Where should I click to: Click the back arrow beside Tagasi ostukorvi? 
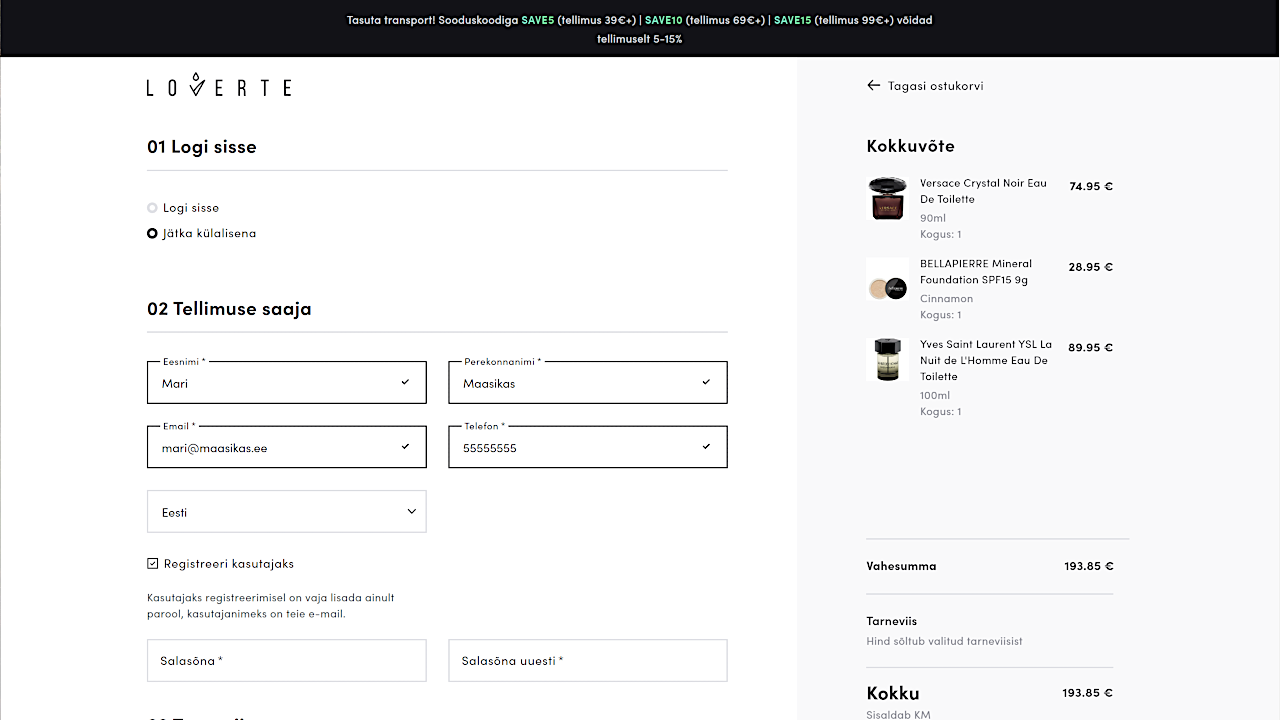(874, 86)
